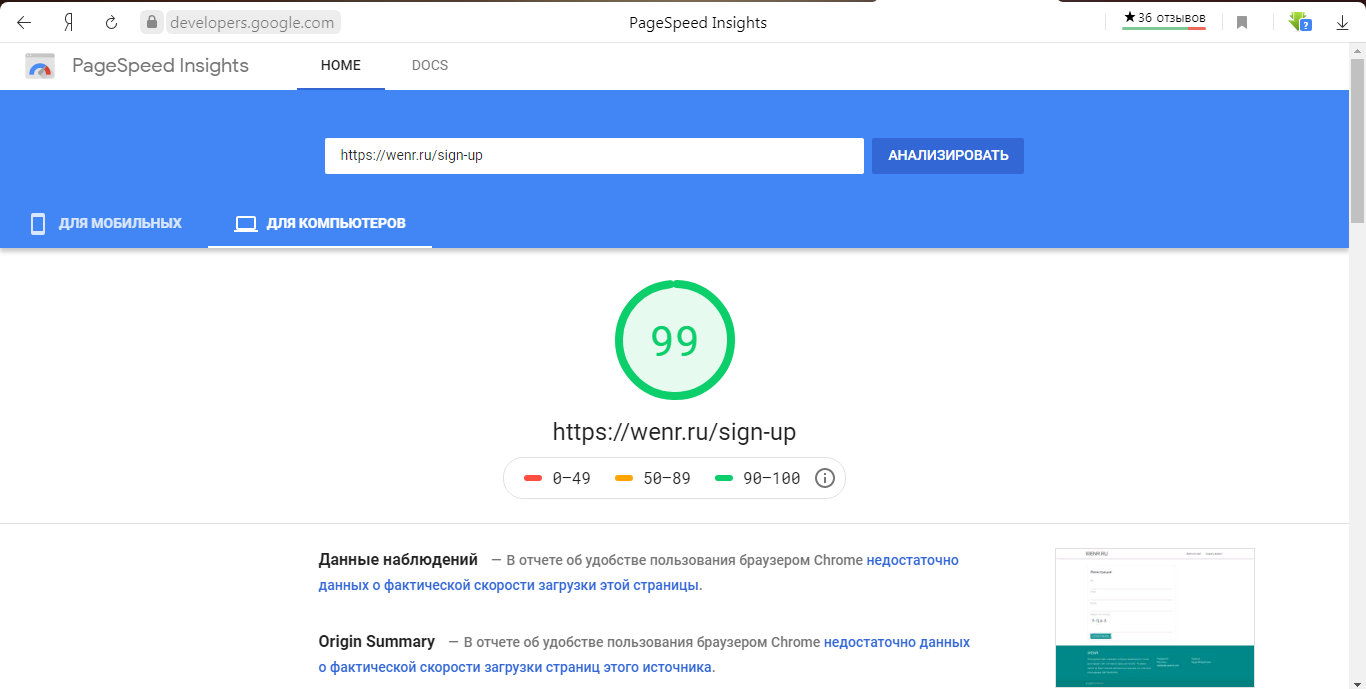Bookmark this page with the bookmark icon
This screenshot has height=689, width=1366.
click(x=1242, y=22)
